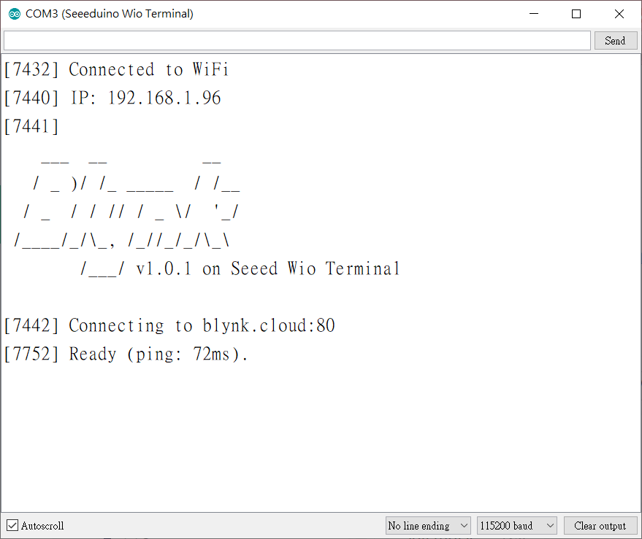Close the COM3 serial monitor window
This screenshot has width=642, height=539.
(x=619, y=14)
